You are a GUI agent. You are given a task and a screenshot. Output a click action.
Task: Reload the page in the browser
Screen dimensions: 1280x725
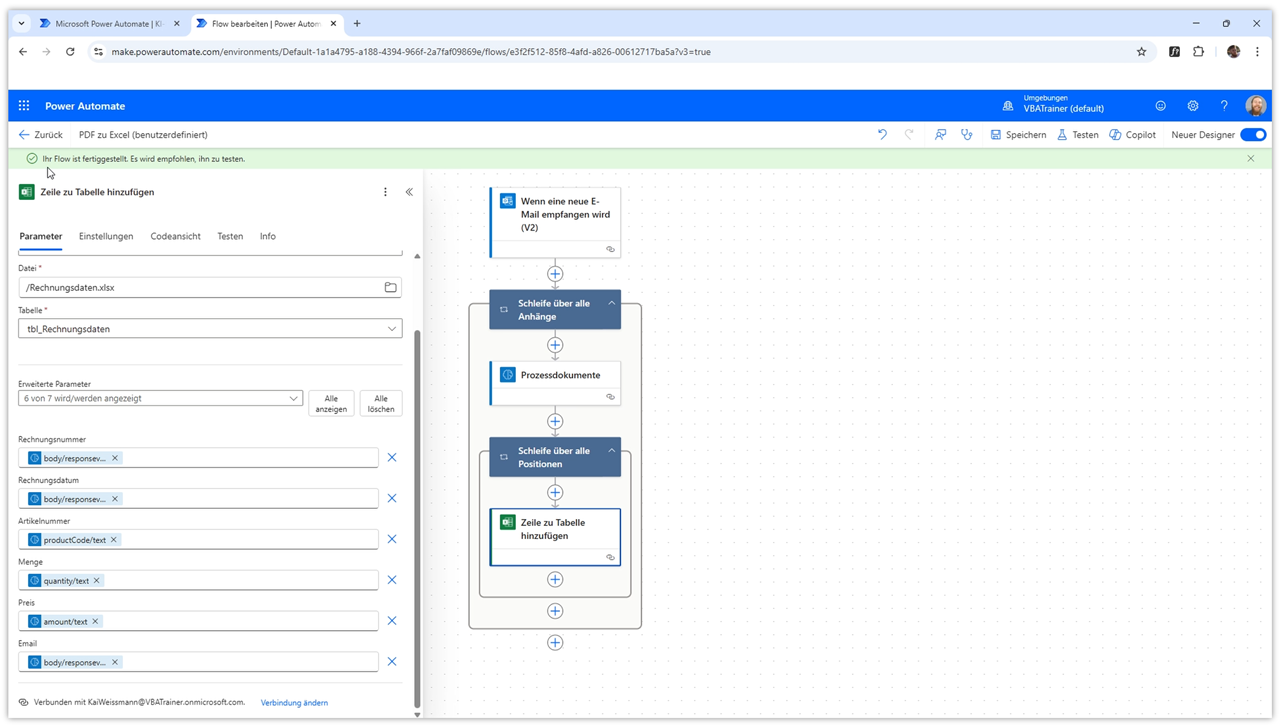click(x=70, y=52)
